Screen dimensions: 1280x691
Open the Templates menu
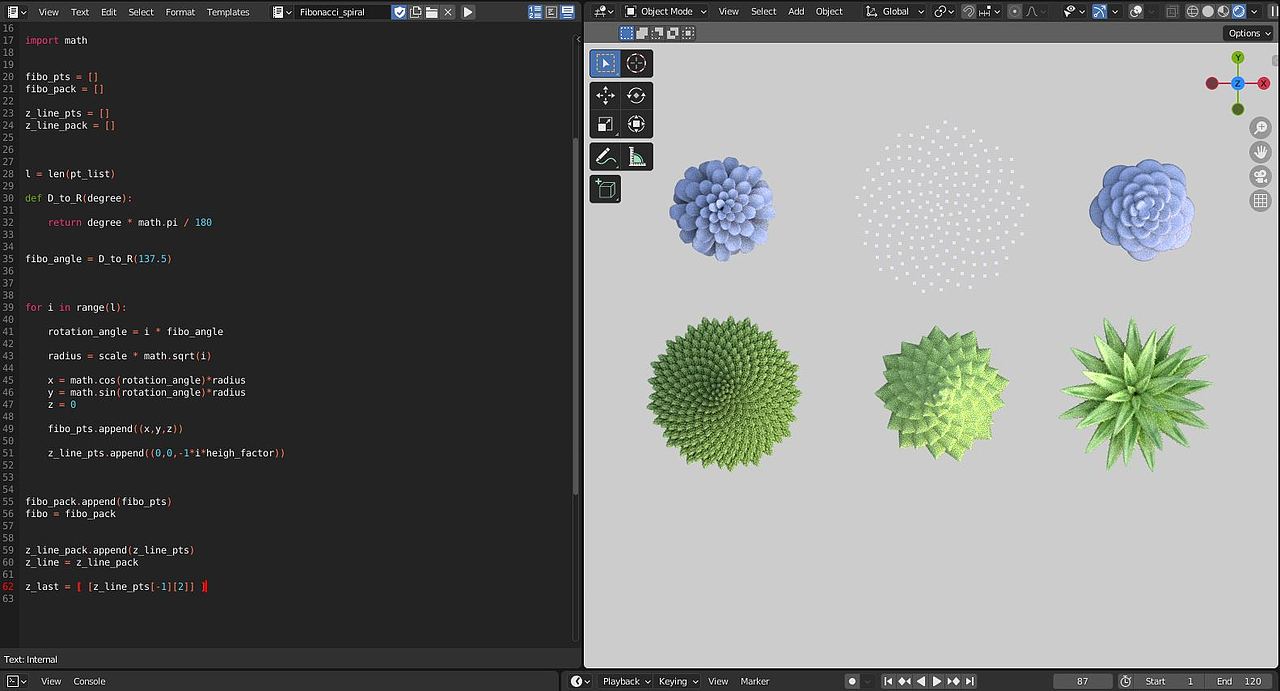click(228, 12)
